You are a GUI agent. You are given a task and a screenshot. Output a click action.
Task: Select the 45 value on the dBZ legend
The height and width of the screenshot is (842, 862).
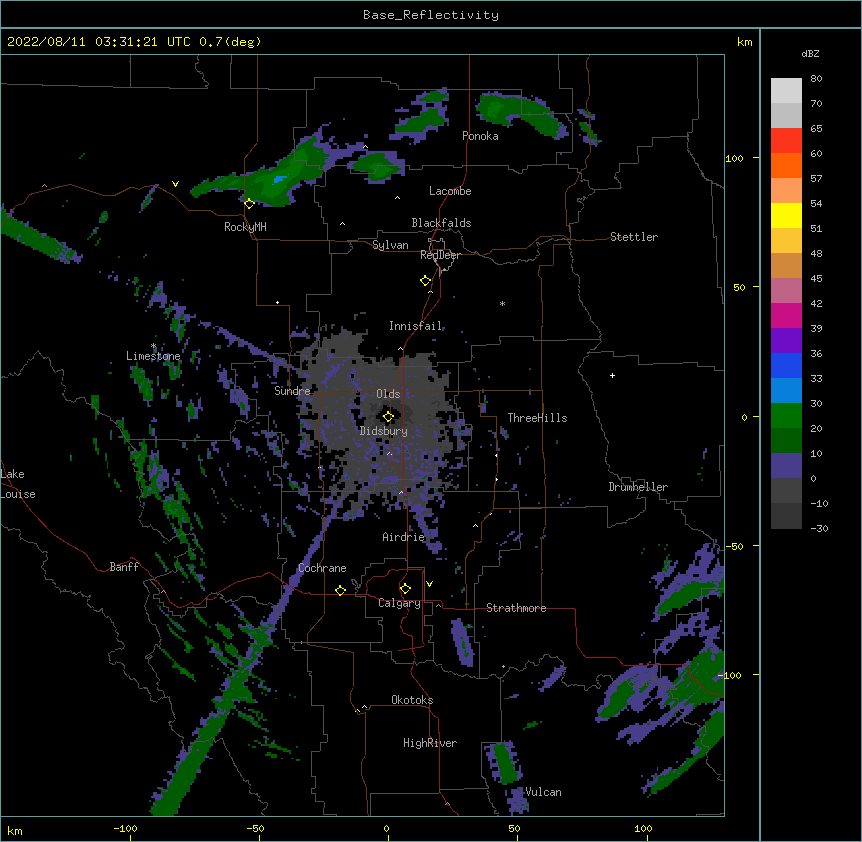point(816,278)
